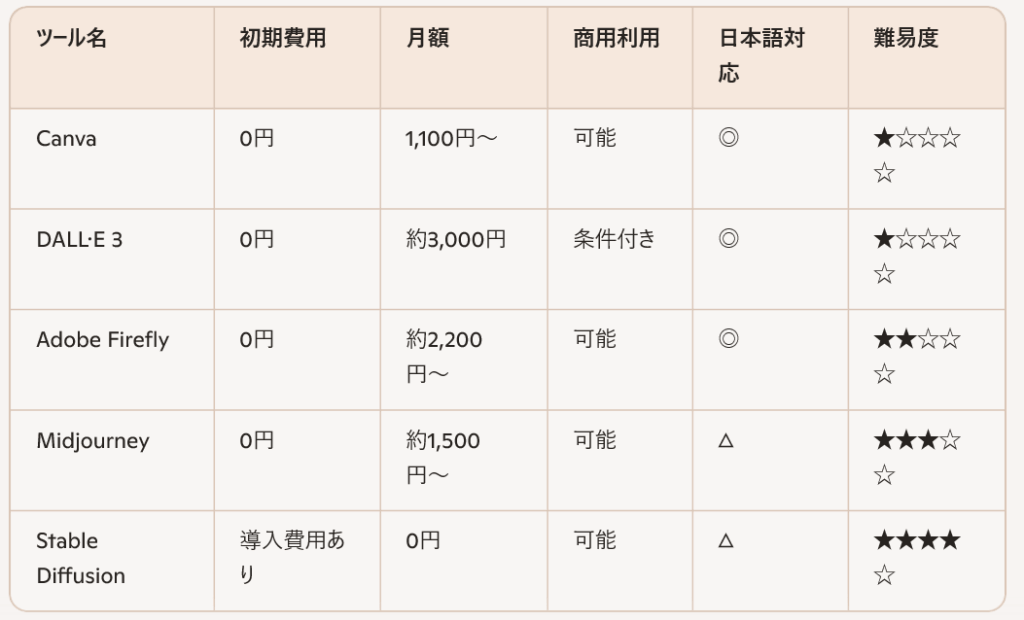
Task: Click the ◎ symbol in the Adobe Firefly row
Action: point(728,339)
